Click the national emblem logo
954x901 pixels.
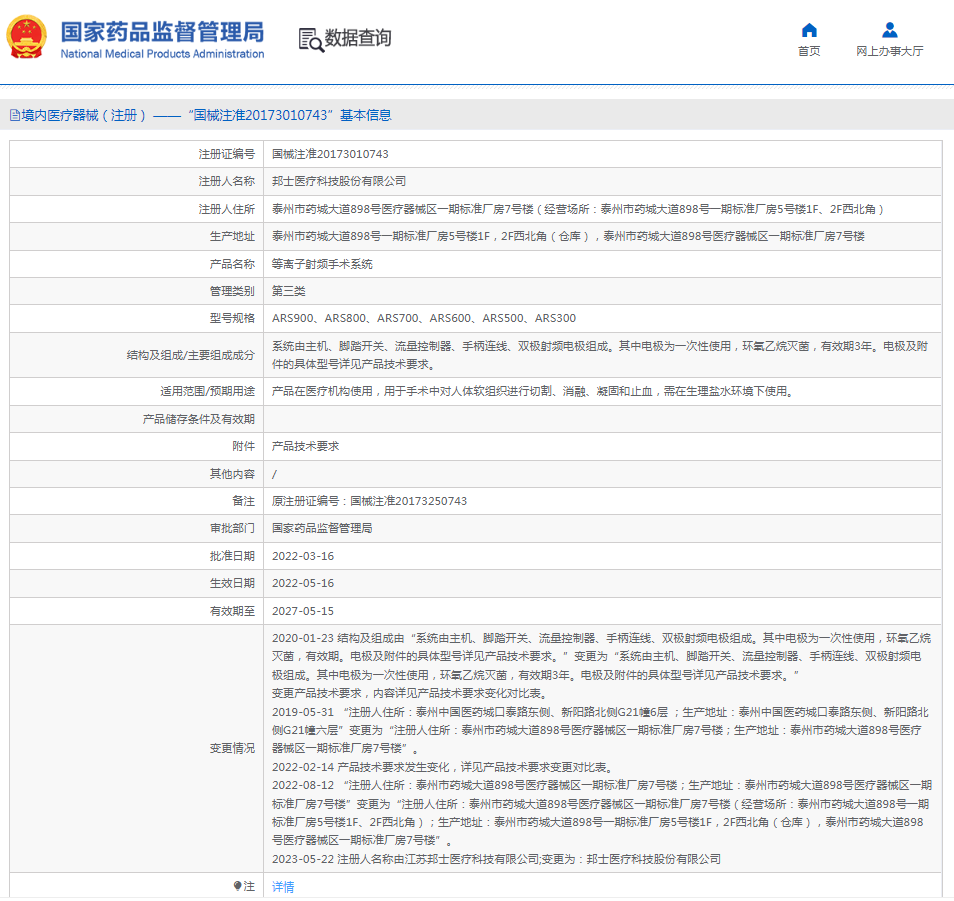pyautogui.click(x=26, y=37)
